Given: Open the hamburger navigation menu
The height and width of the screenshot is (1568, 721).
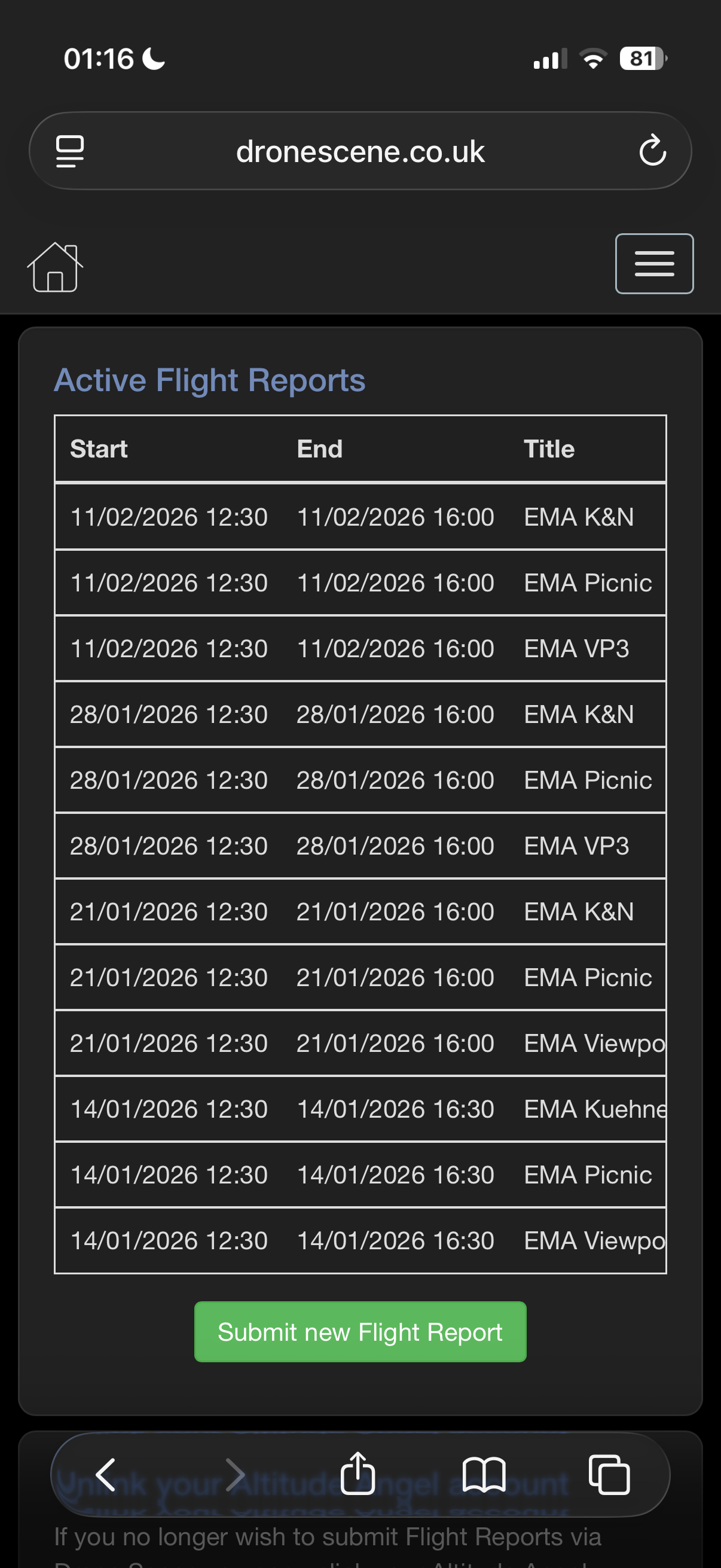Looking at the screenshot, I should [x=654, y=264].
